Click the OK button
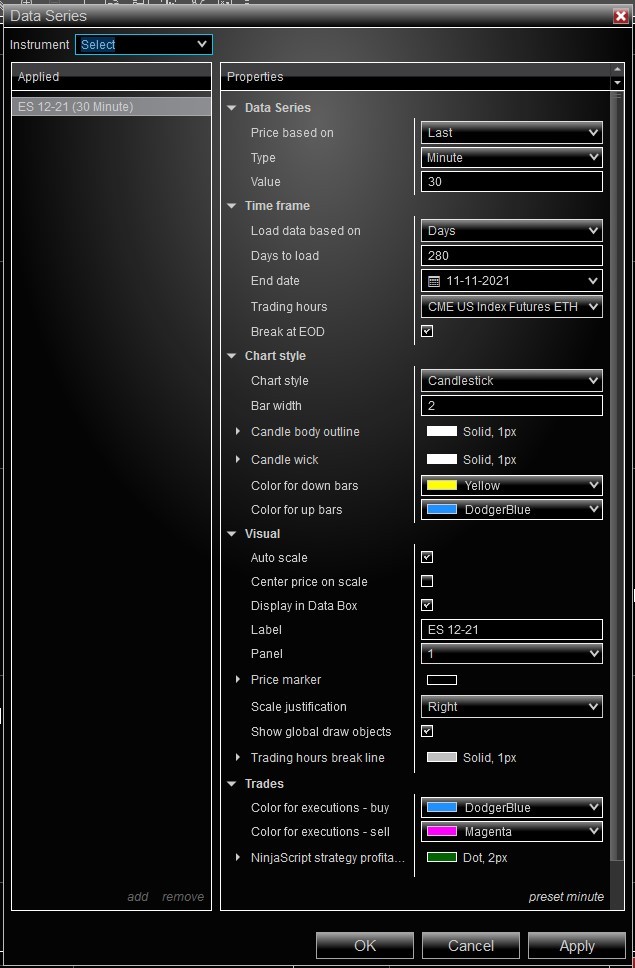Viewport: 635px width, 968px height. click(365, 946)
